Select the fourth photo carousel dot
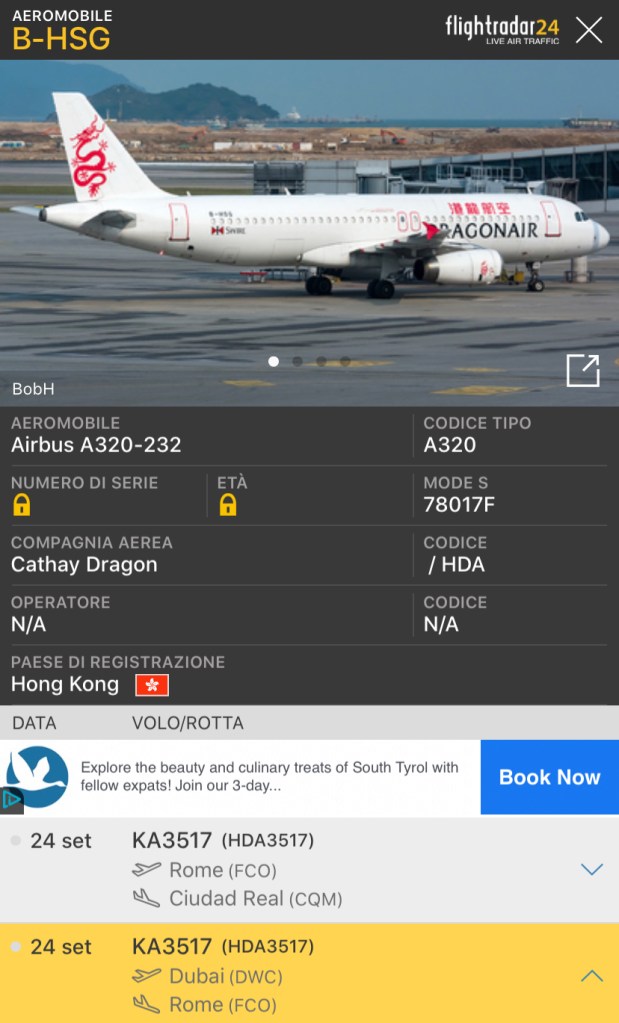The width and height of the screenshot is (619, 1023). pyautogui.click(x=345, y=361)
